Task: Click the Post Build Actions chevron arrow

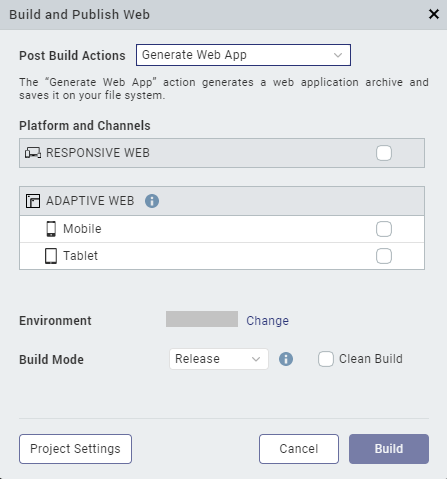Action: pyautogui.click(x=338, y=55)
